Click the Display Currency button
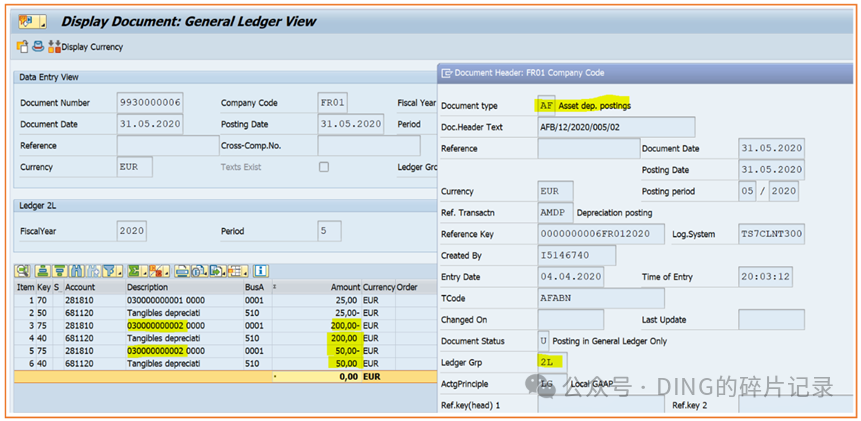The height and width of the screenshot is (421, 861). coord(86,47)
